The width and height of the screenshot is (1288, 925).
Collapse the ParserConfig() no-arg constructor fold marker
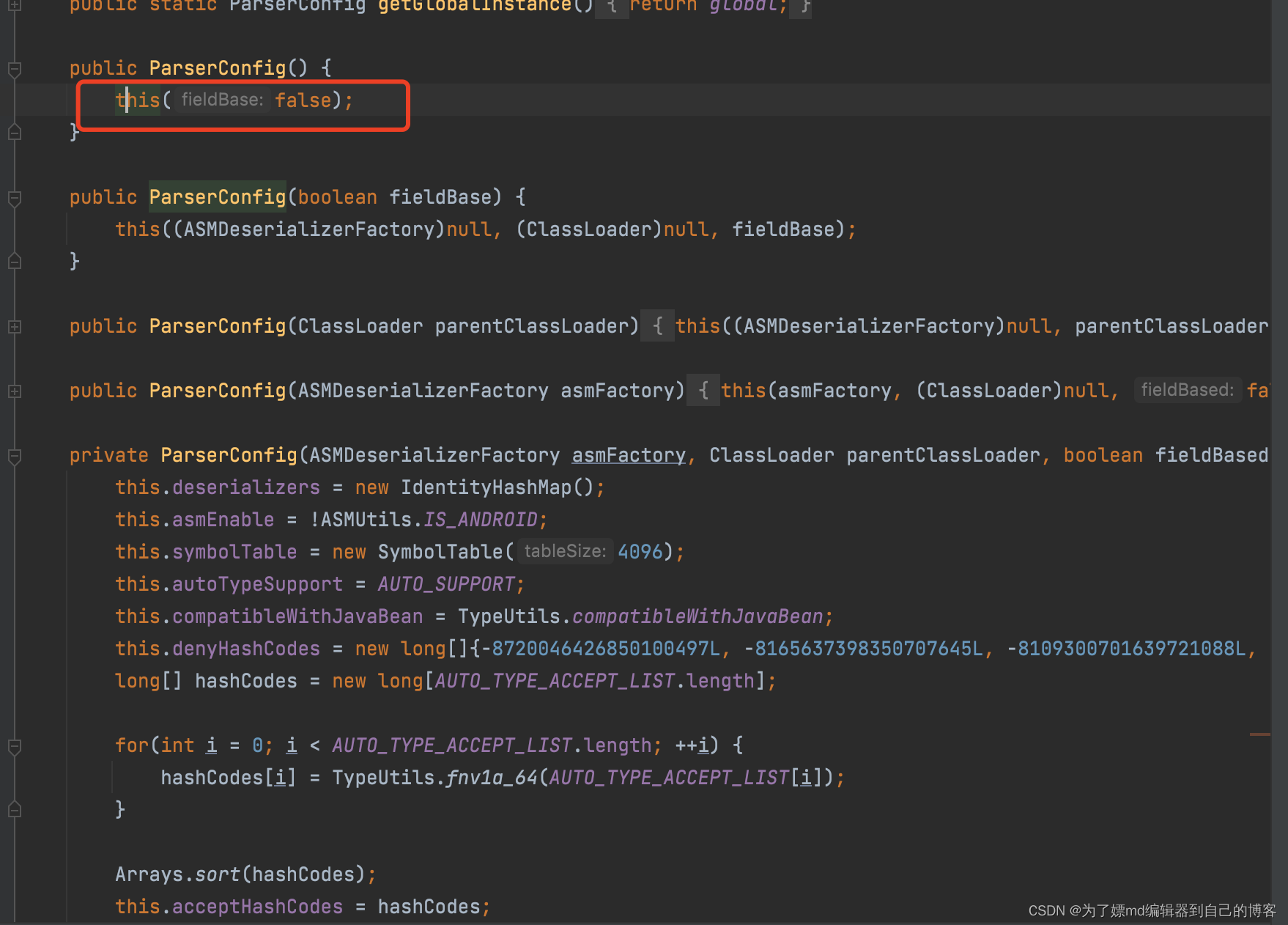14,70
